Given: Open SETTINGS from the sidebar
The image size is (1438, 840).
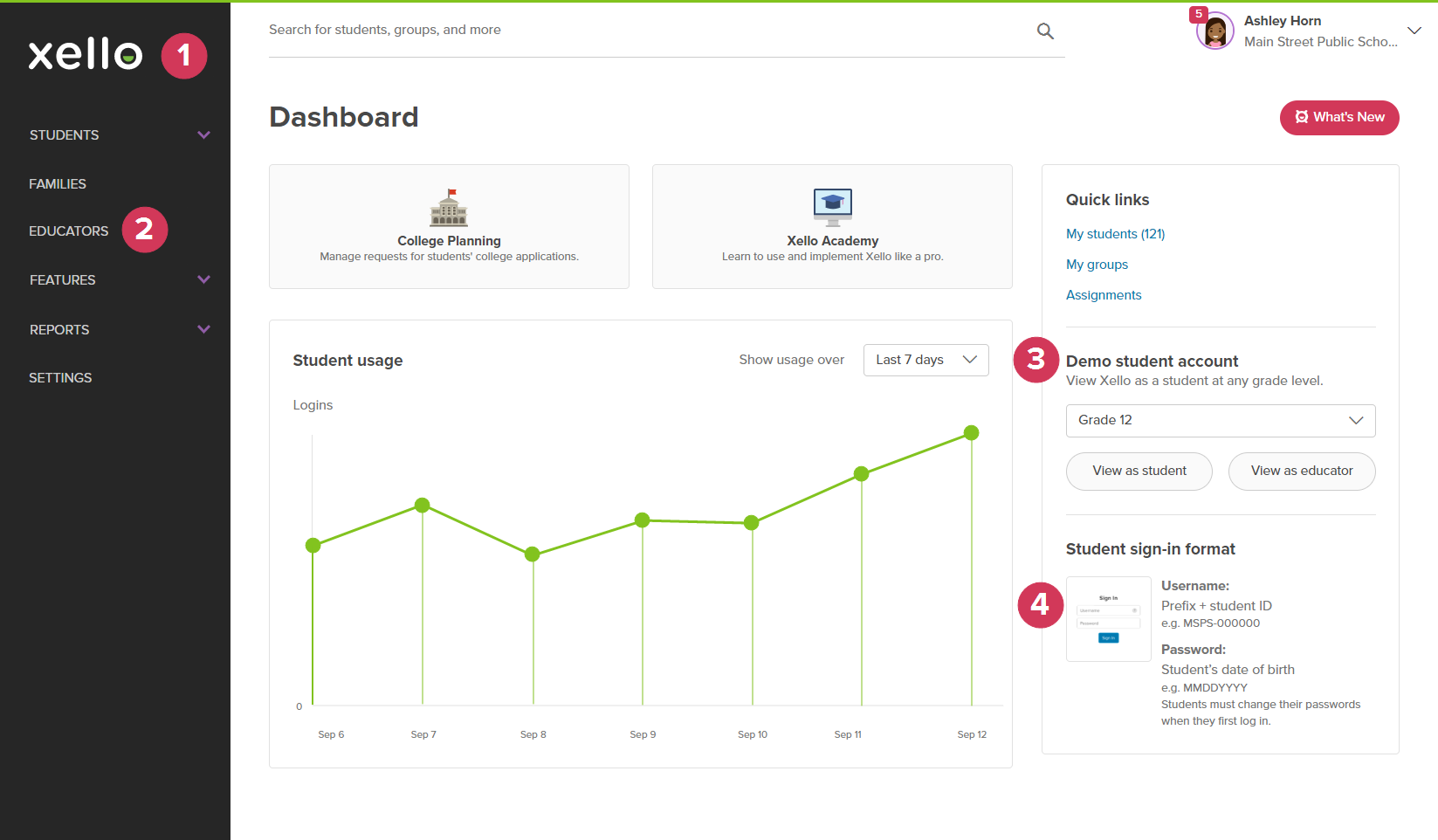Looking at the screenshot, I should pyautogui.click(x=60, y=377).
